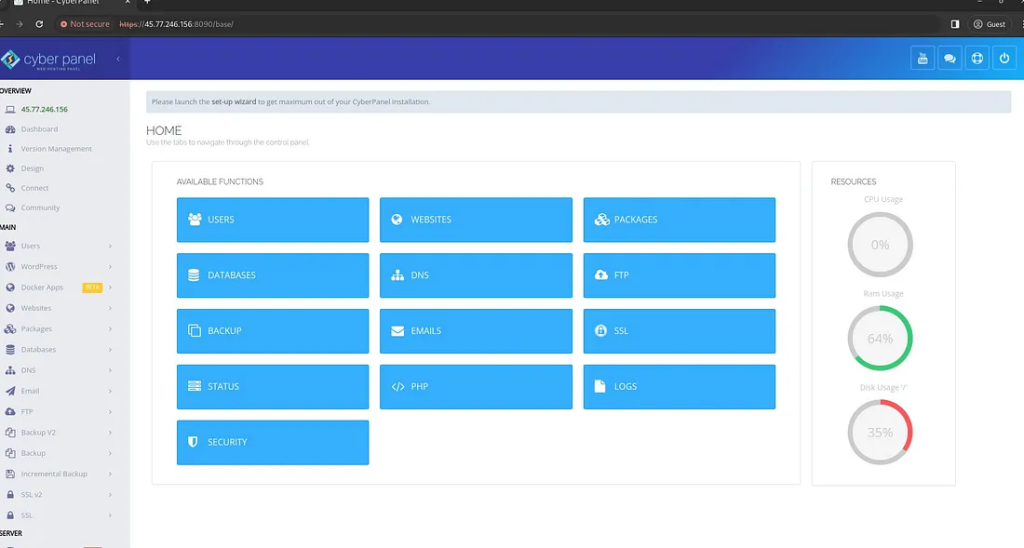Open the PHP function tile

pyautogui.click(x=475, y=387)
